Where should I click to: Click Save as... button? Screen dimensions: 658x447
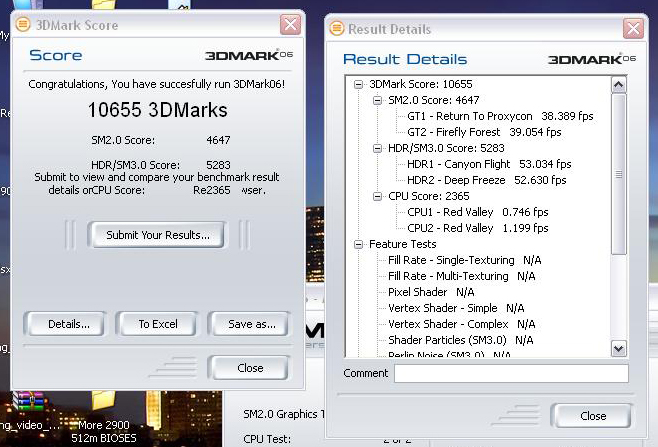coord(251,324)
